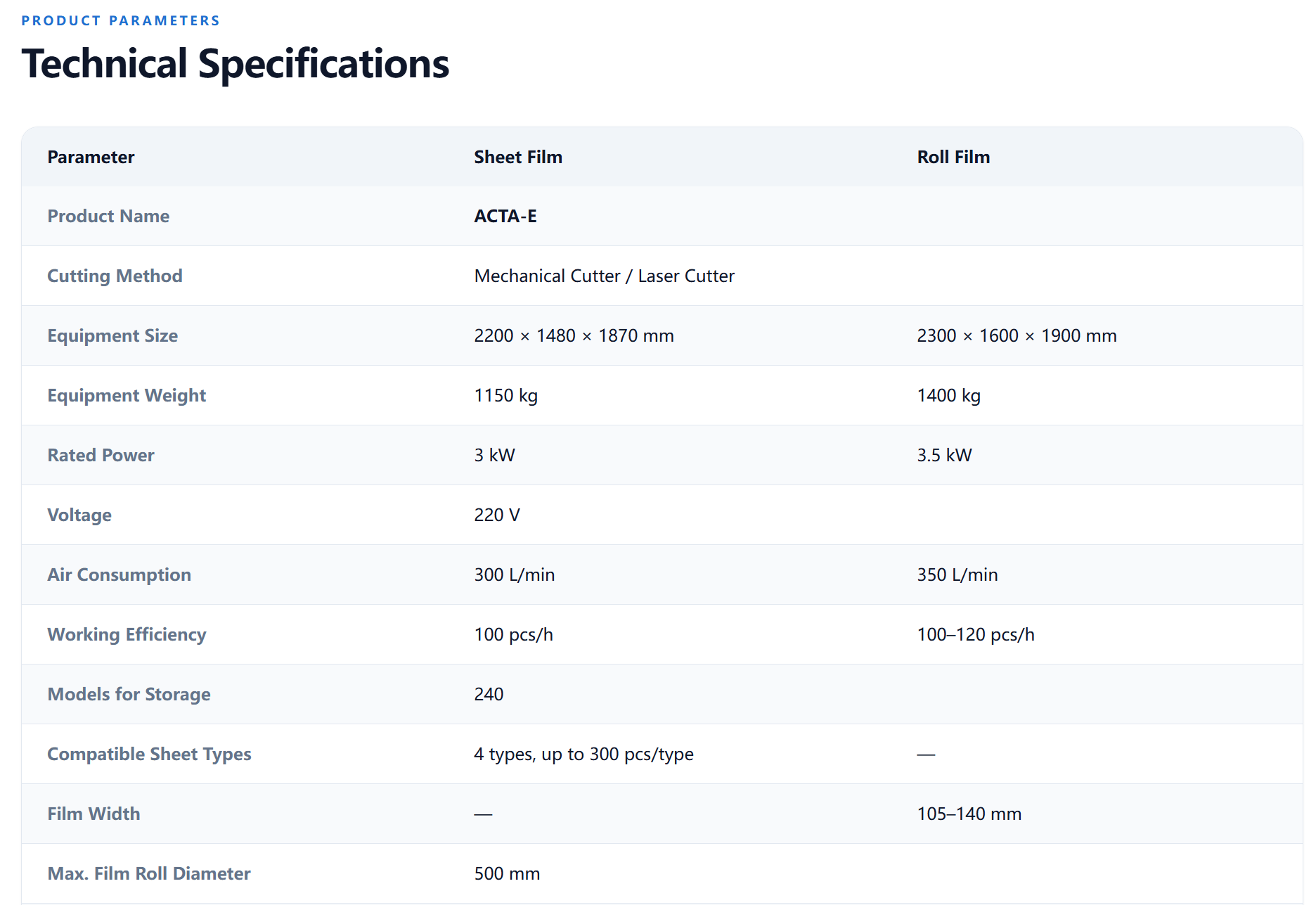Click the Technical Specifications heading
Viewport: 1316px width, 905px height.
(x=235, y=64)
